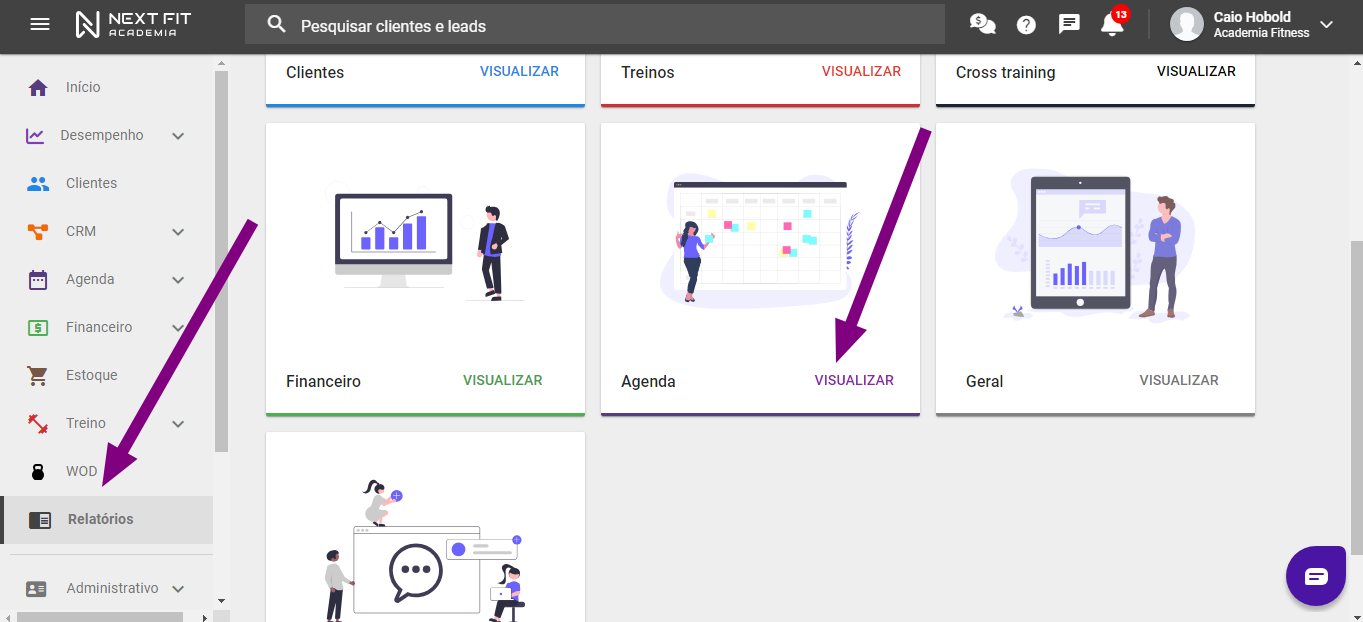The height and width of the screenshot is (622, 1363).
Task: Click the user avatar picture
Action: tap(1186, 24)
